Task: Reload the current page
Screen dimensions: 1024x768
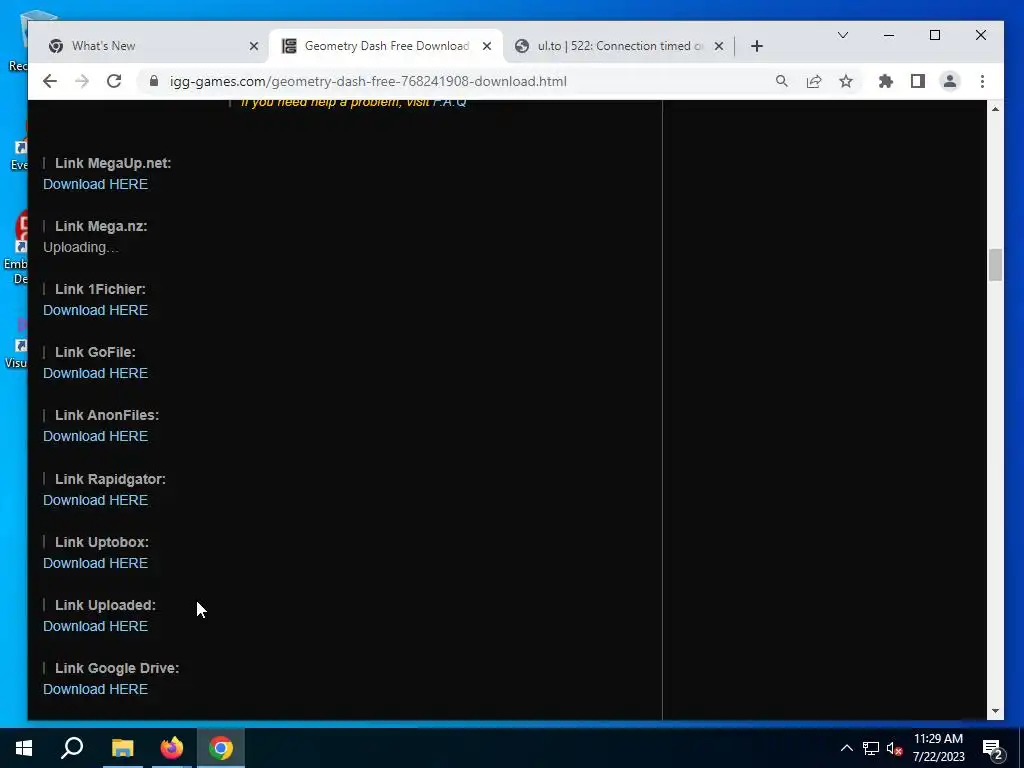Action: pyautogui.click(x=114, y=81)
